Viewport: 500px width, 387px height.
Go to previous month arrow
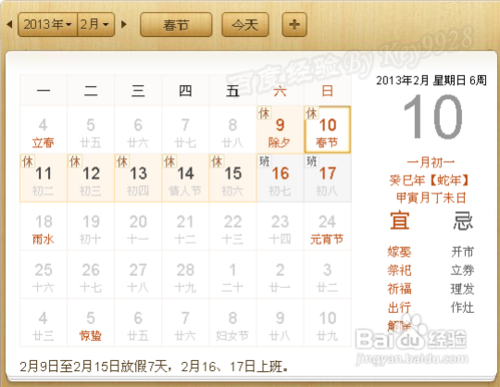point(10,24)
